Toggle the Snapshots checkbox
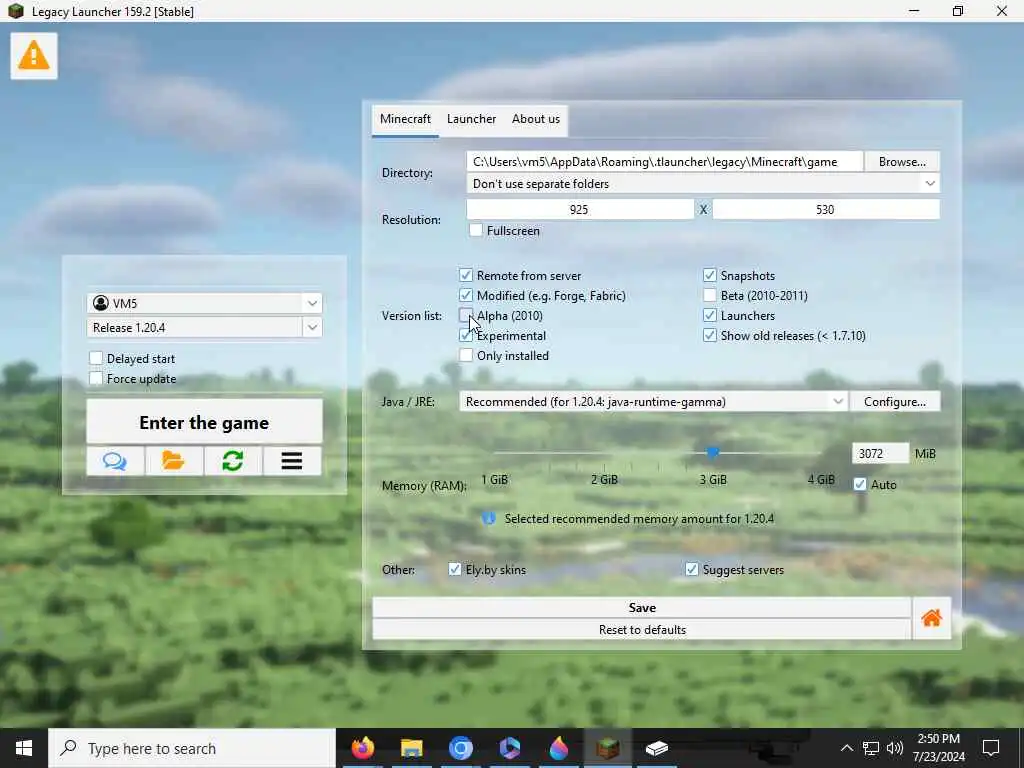The height and width of the screenshot is (768, 1024). 709,276
